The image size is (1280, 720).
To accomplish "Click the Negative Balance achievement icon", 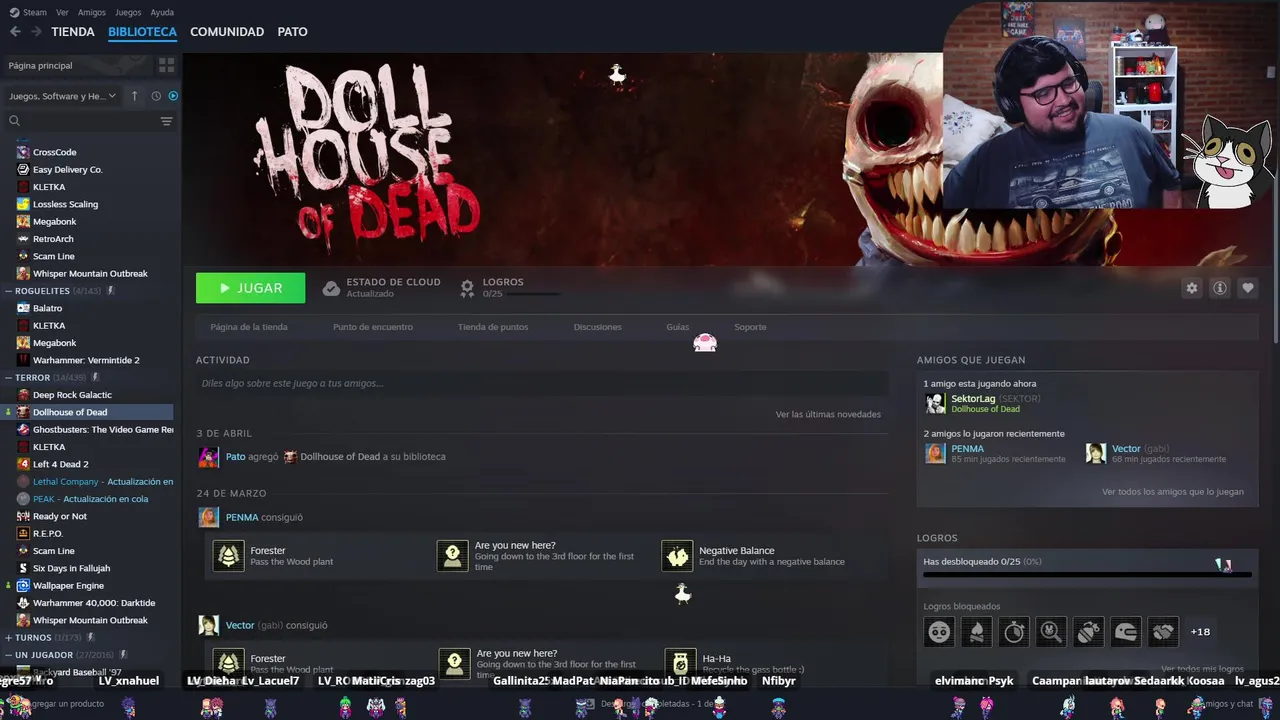I will 677,556.
